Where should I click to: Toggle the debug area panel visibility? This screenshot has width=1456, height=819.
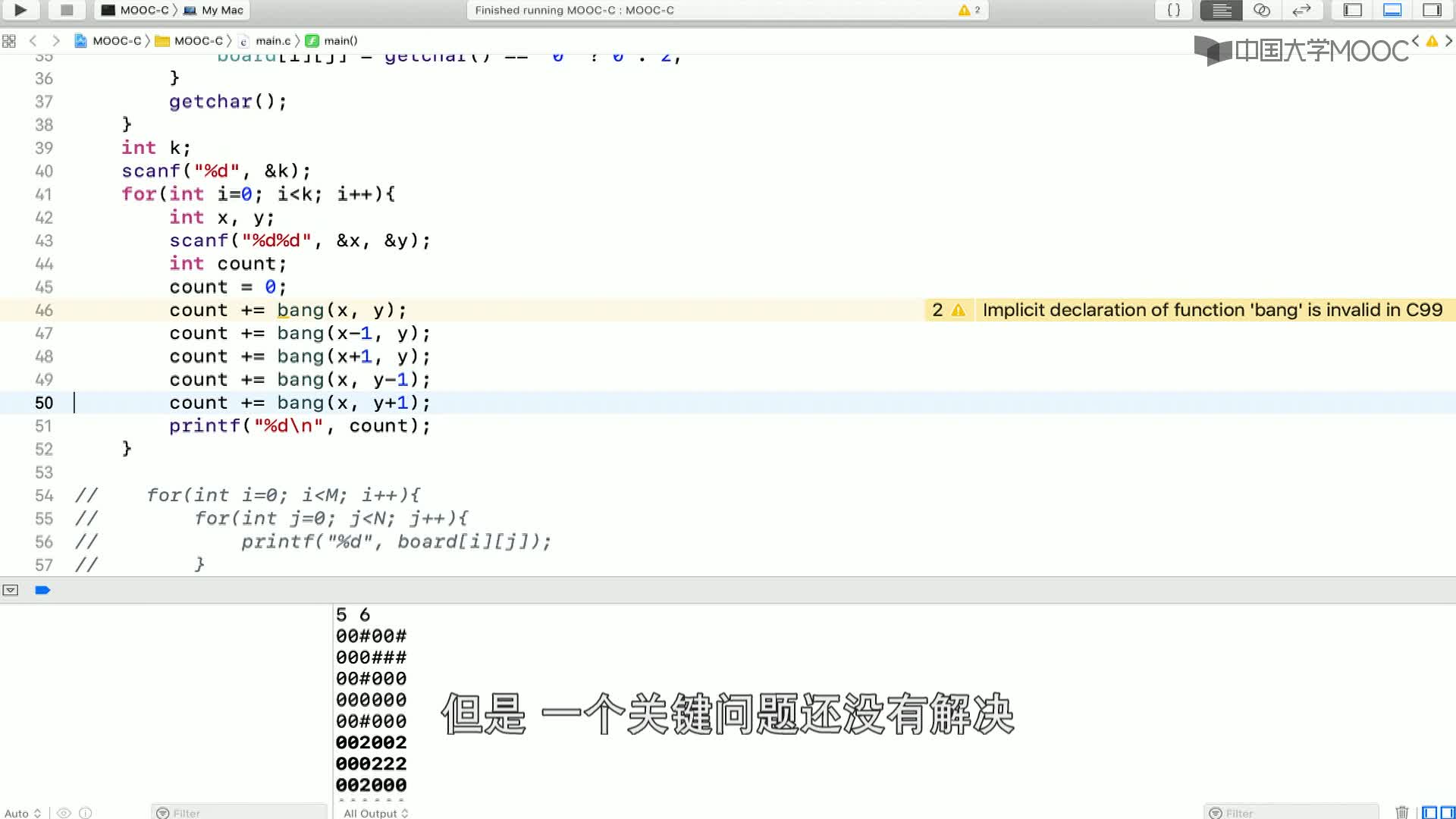click(x=1392, y=10)
